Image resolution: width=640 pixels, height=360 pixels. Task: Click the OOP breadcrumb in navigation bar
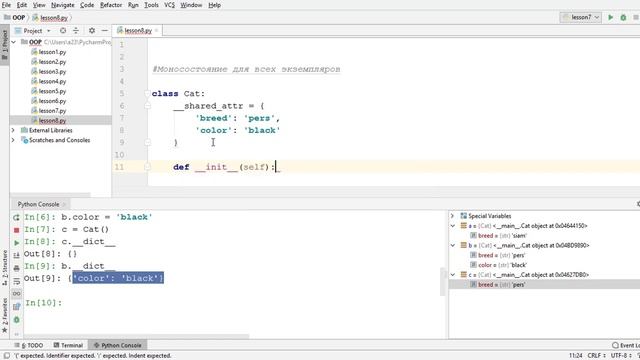(15, 18)
